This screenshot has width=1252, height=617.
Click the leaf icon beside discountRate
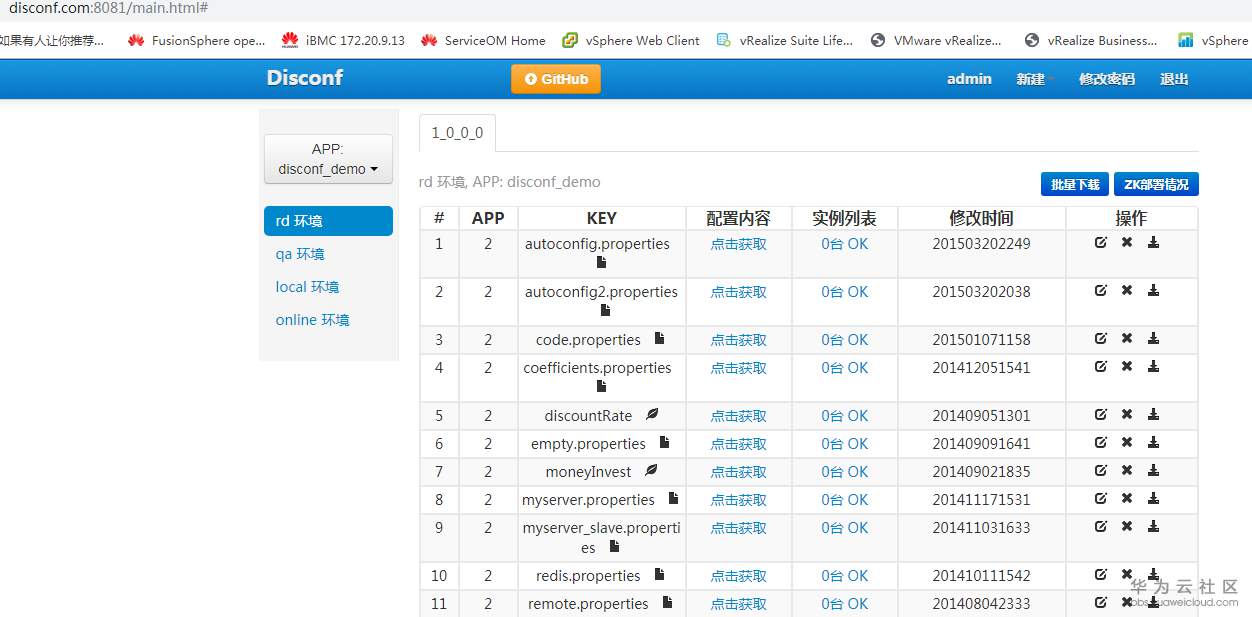[652, 414]
